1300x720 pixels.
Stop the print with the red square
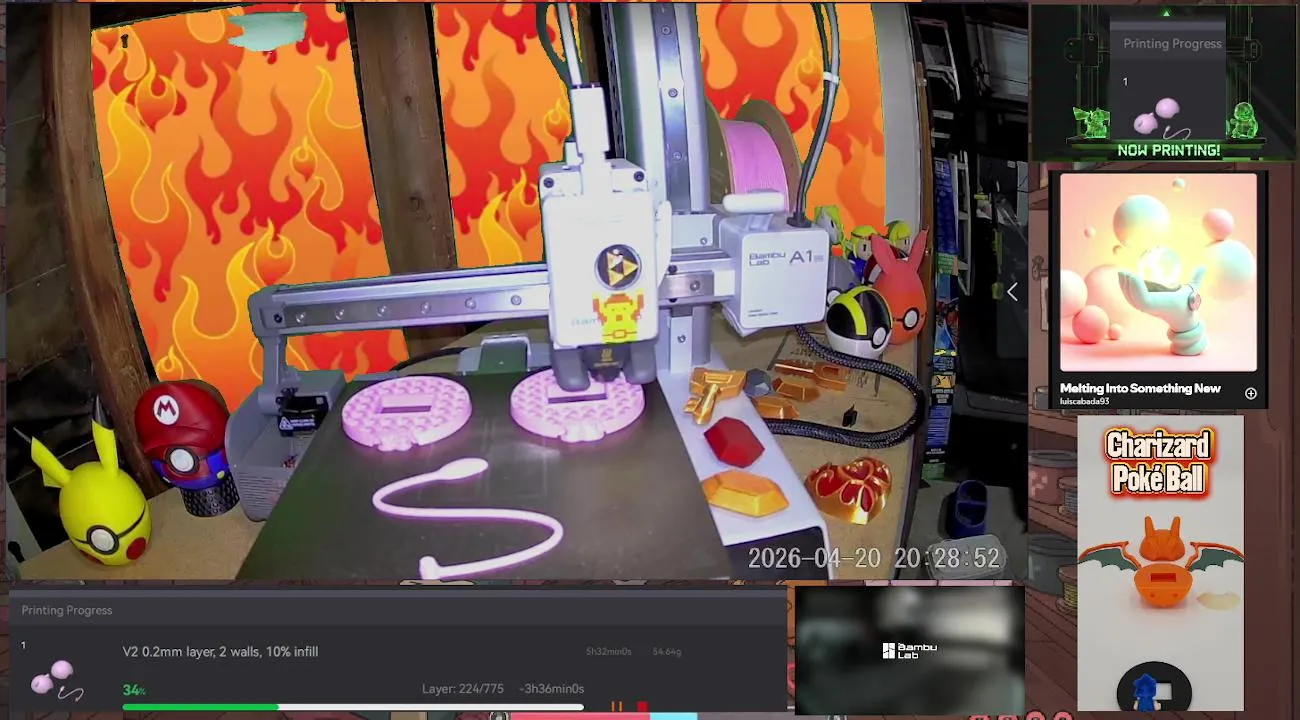click(x=642, y=707)
